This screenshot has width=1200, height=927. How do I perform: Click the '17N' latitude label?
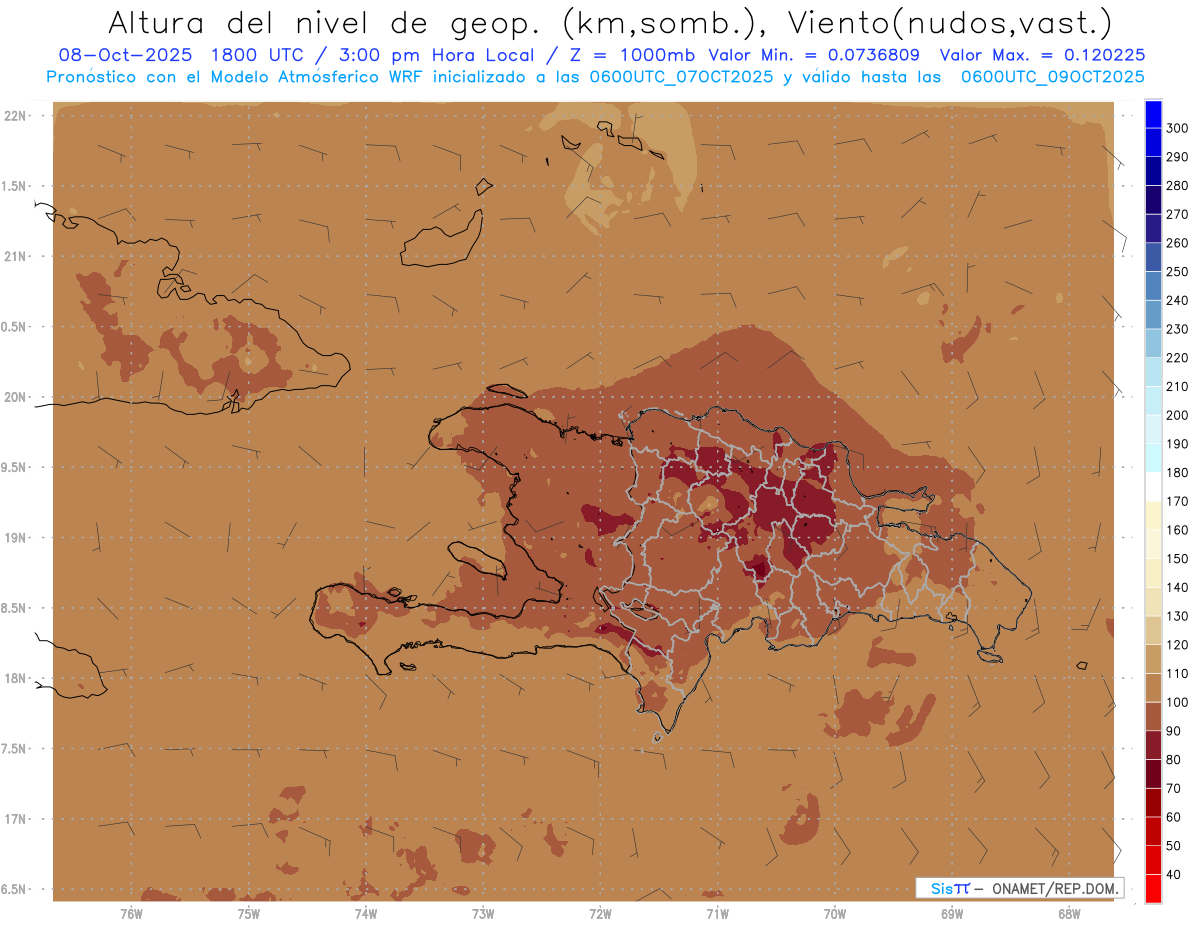pyautogui.click(x=14, y=819)
